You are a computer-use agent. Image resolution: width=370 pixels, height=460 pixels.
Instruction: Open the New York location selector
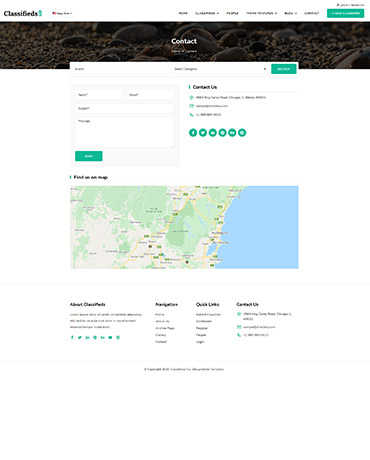[62, 13]
